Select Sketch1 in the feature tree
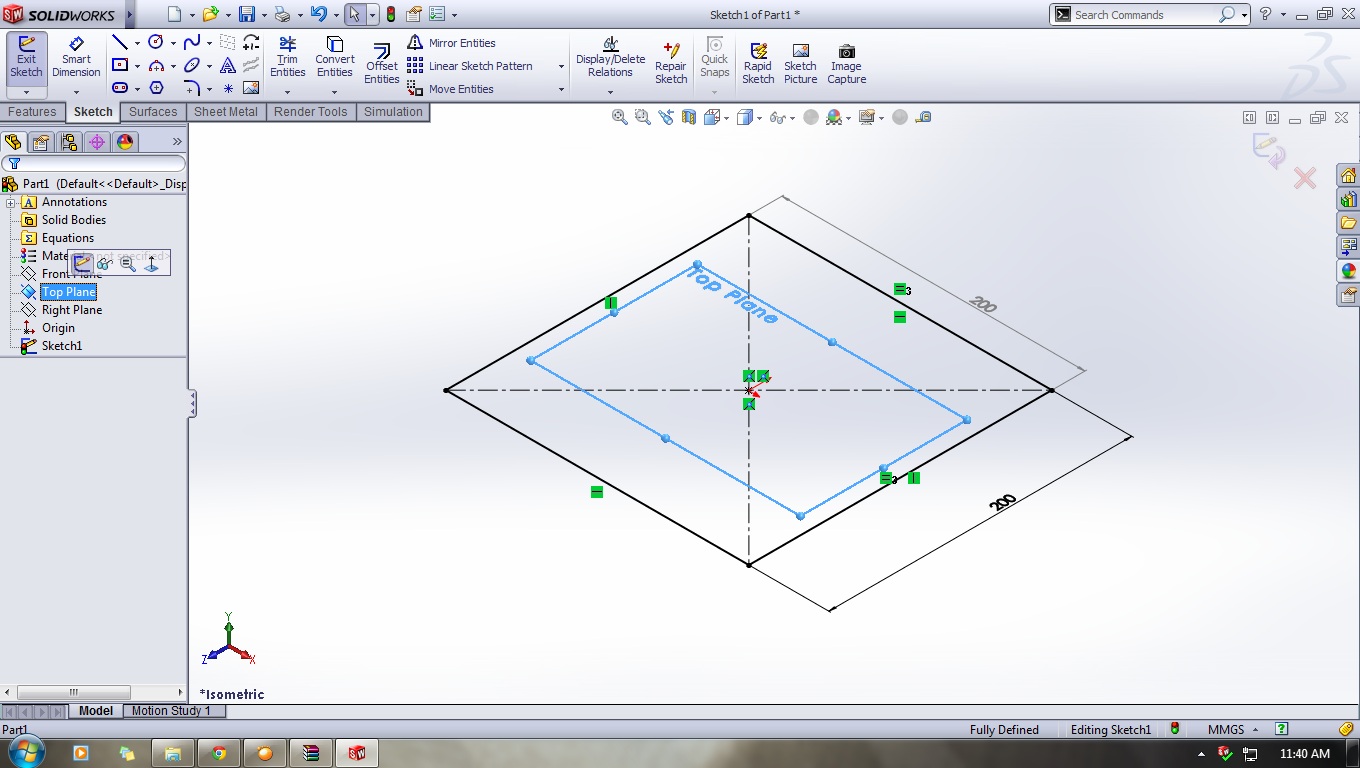Viewport: 1360px width, 768px height. pyautogui.click(x=52, y=346)
